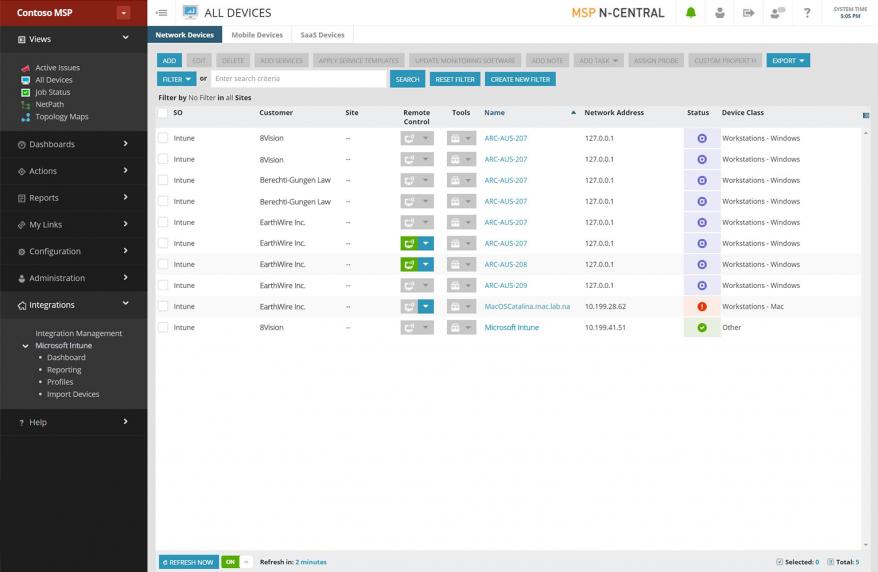Switch to Mobile Devices tab
This screenshot has width=878, height=572.
point(257,35)
